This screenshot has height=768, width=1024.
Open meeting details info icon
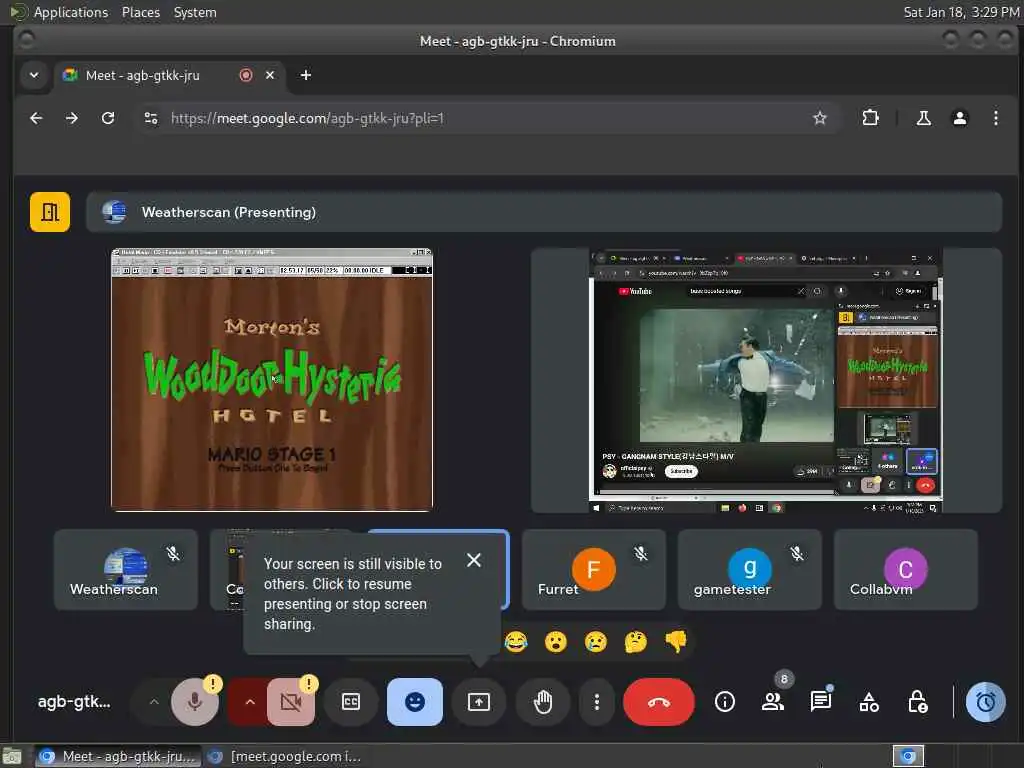pos(724,702)
